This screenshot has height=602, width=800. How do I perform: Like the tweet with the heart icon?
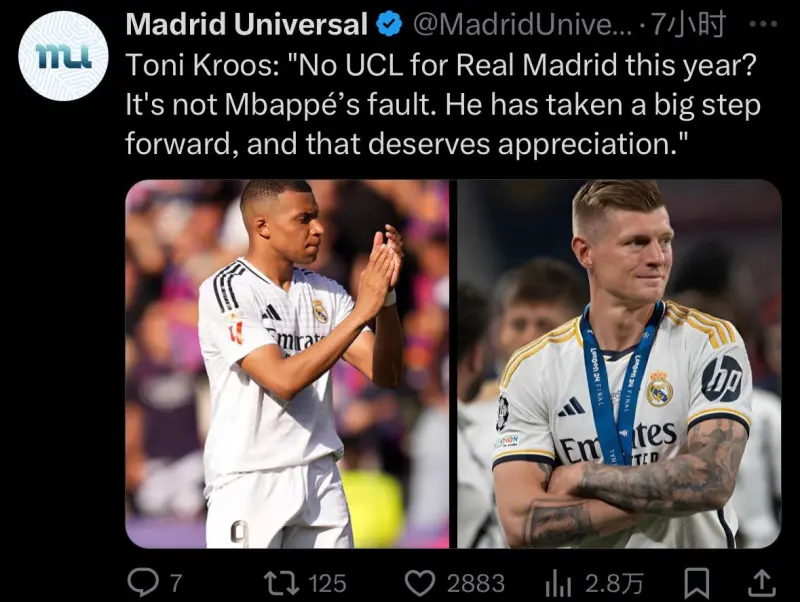pyautogui.click(x=419, y=583)
